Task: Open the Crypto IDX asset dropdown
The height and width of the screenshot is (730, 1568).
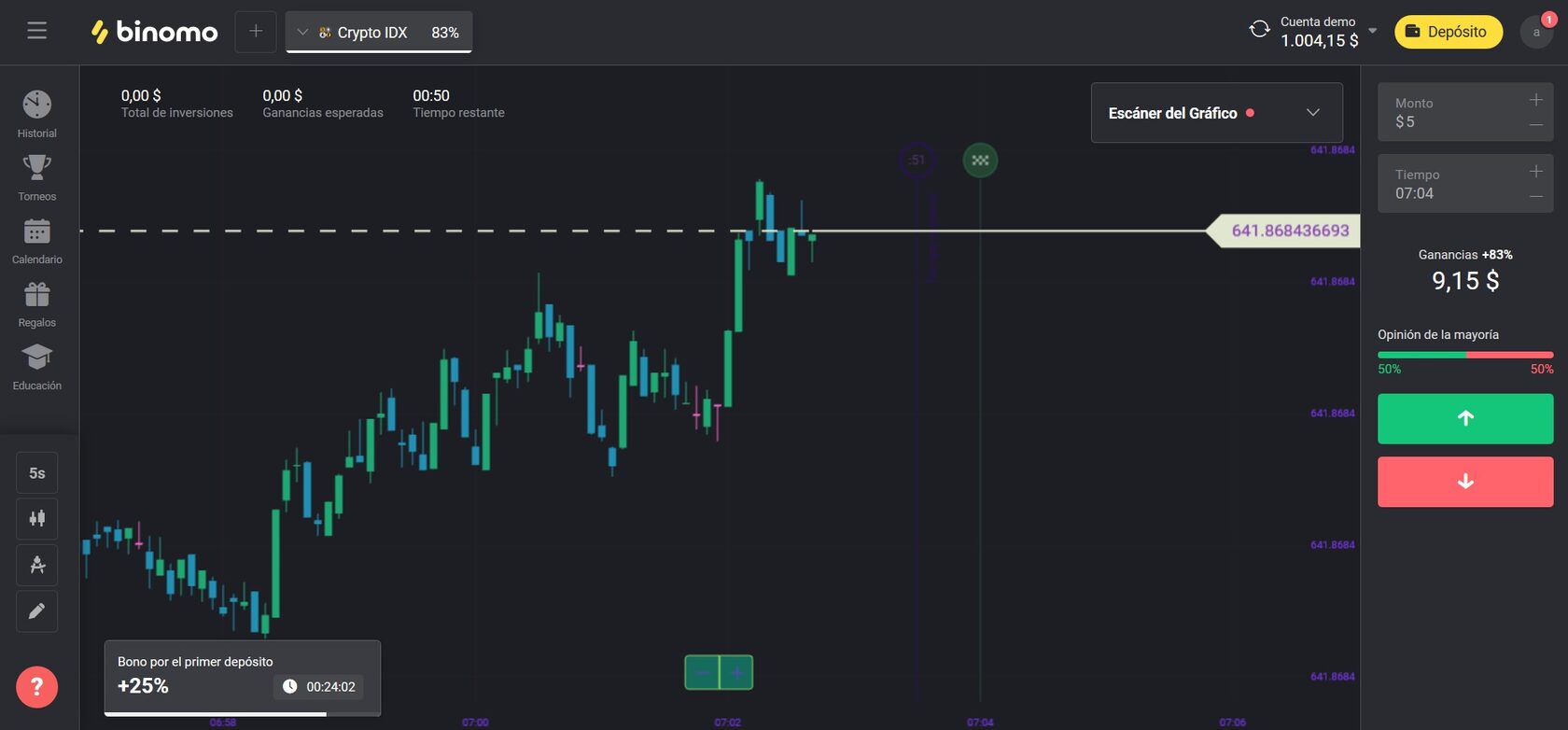Action: (301, 32)
